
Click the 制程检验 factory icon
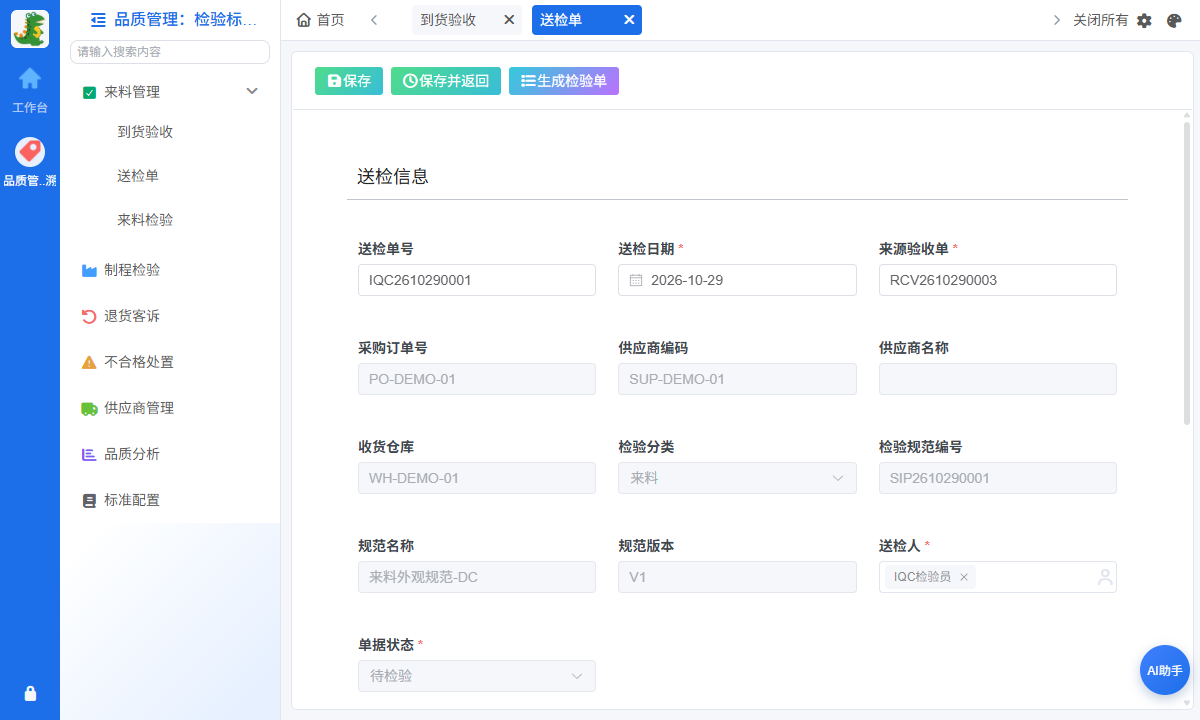pos(89,270)
